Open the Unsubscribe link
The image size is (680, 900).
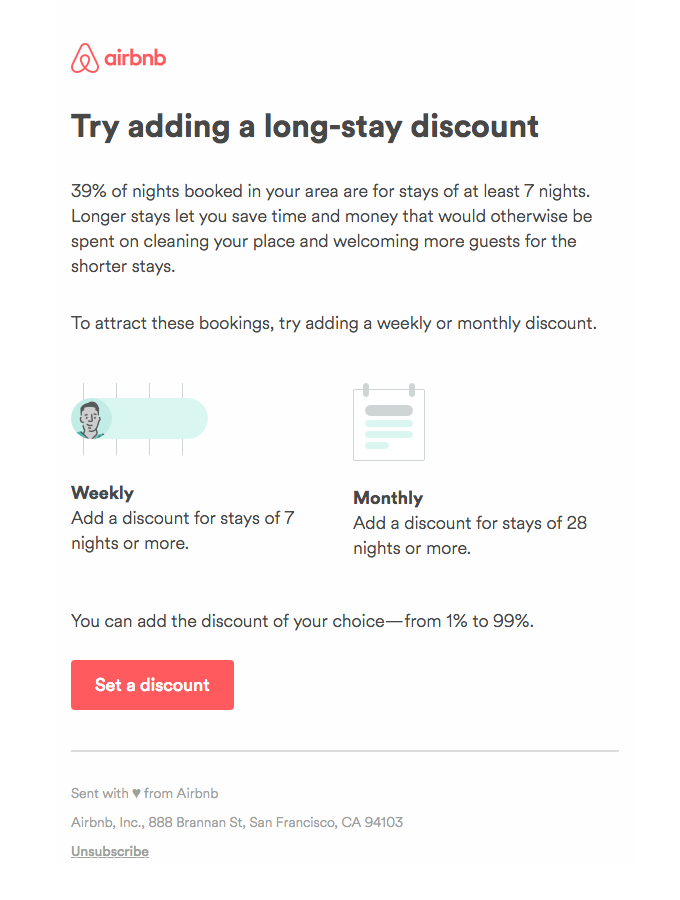click(110, 851)
